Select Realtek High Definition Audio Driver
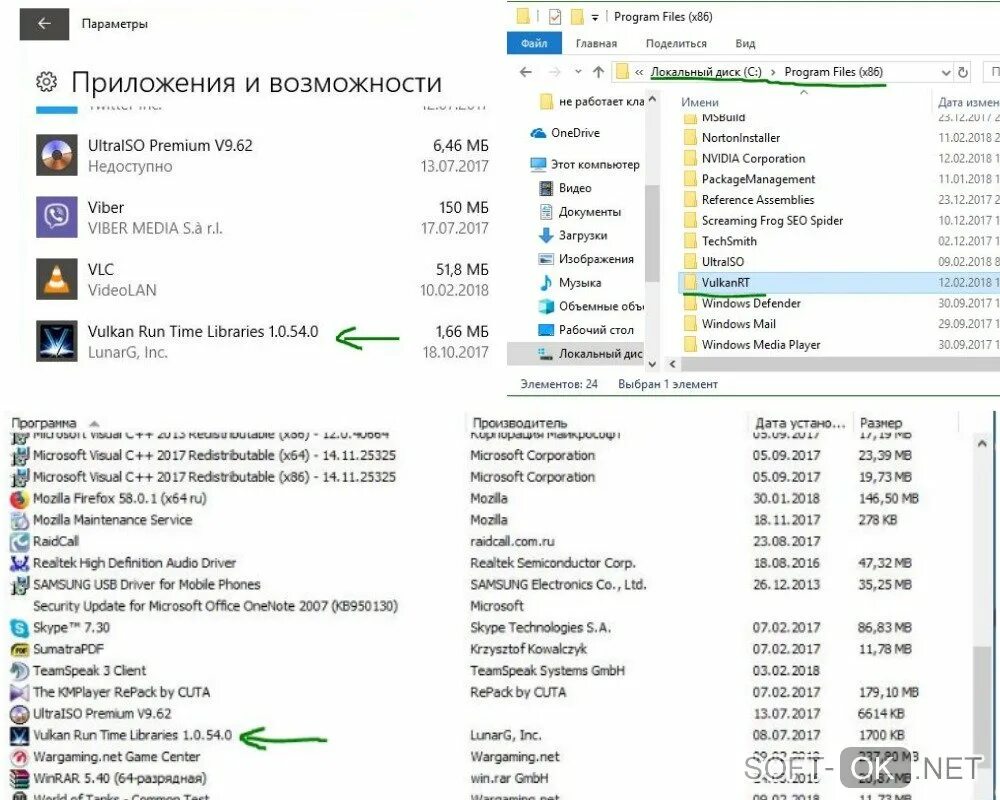The height and width of the screenshot is (800, 1000). (x=123, y=563)
